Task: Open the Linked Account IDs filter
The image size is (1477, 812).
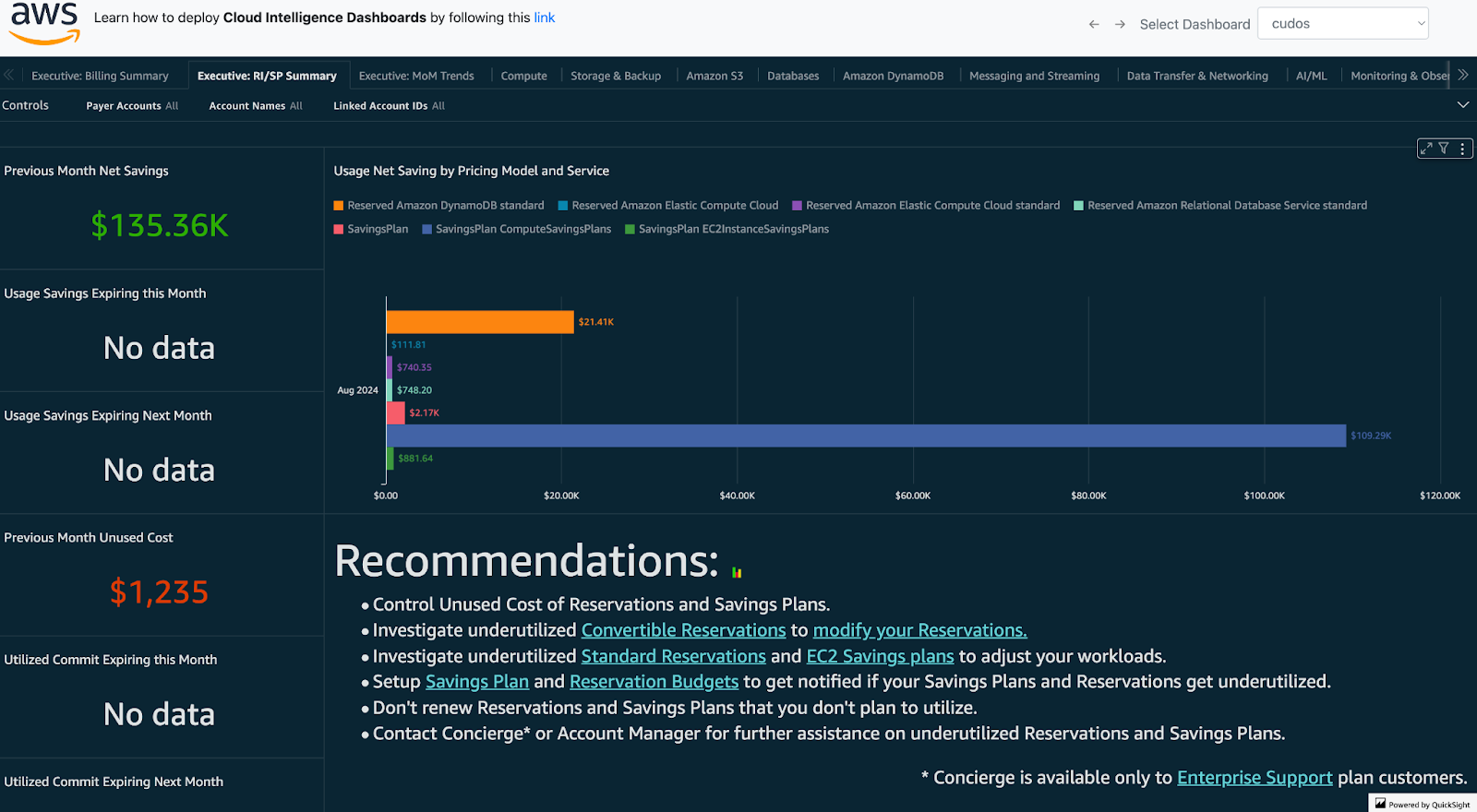Action: (389, 106)
